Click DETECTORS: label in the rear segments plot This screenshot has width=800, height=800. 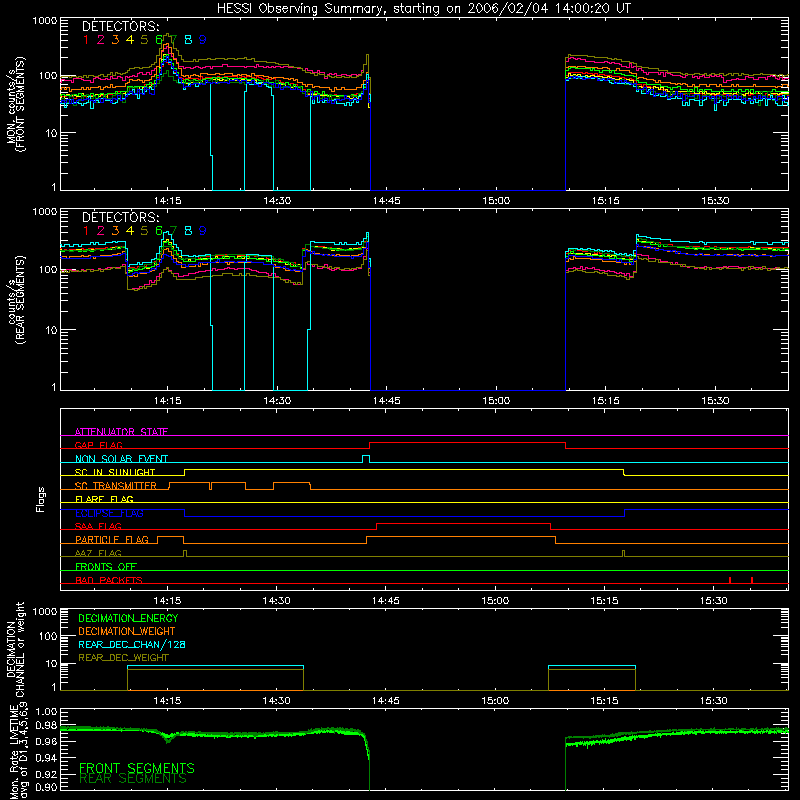pyautogui.click(x=120, y=217)
